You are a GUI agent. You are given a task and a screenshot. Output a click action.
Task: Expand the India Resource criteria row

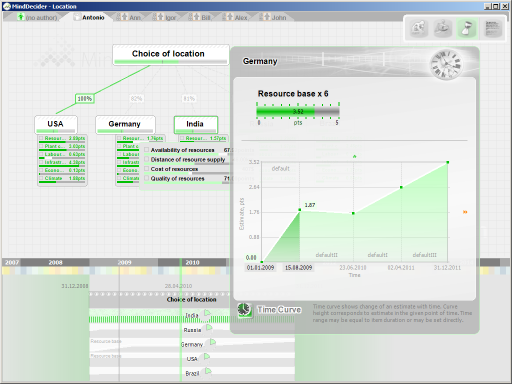point(203,138)
